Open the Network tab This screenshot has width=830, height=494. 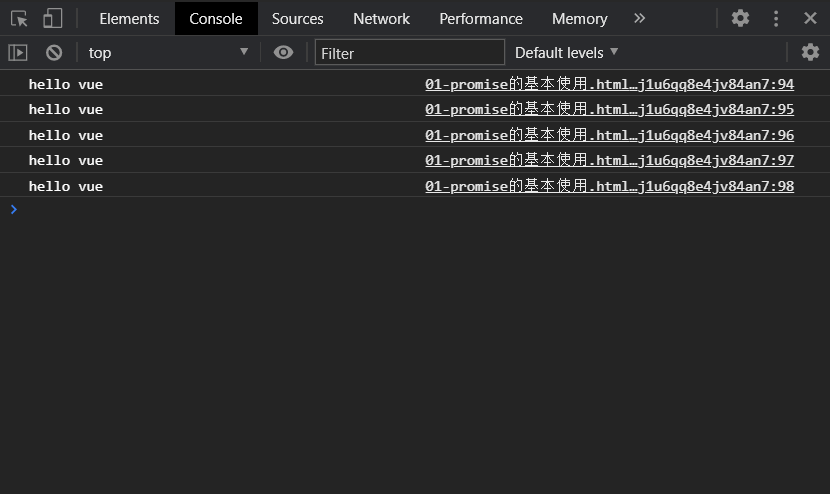[x=381, y=19]
